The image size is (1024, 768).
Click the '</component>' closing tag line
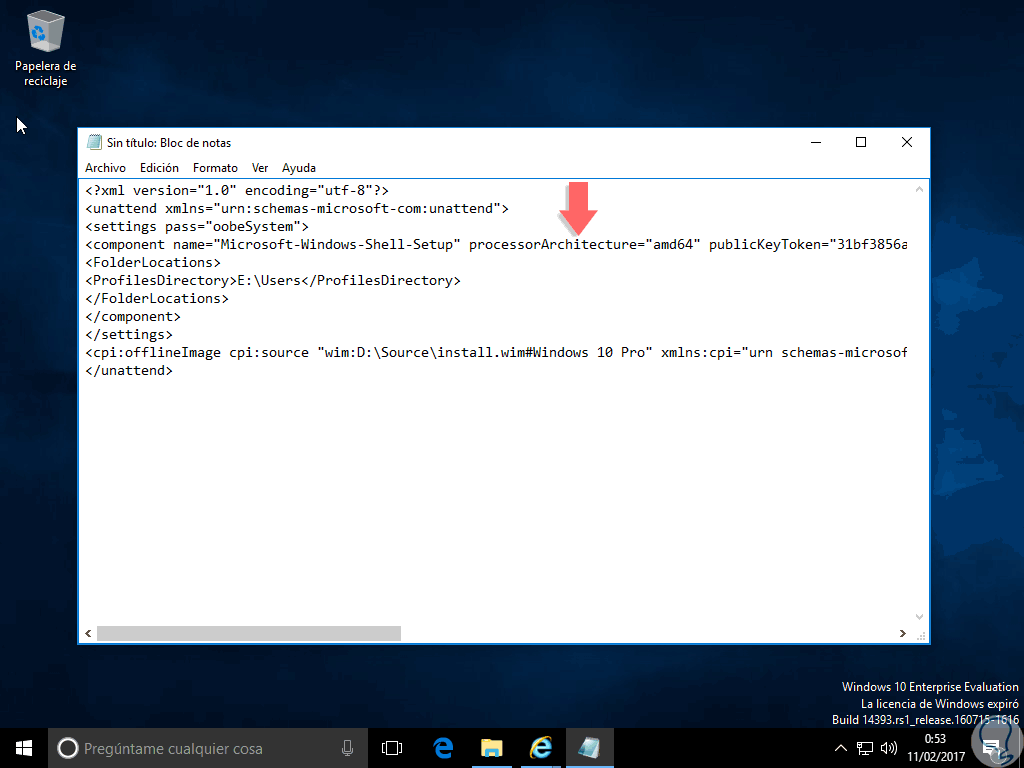(x=133, y=317)
